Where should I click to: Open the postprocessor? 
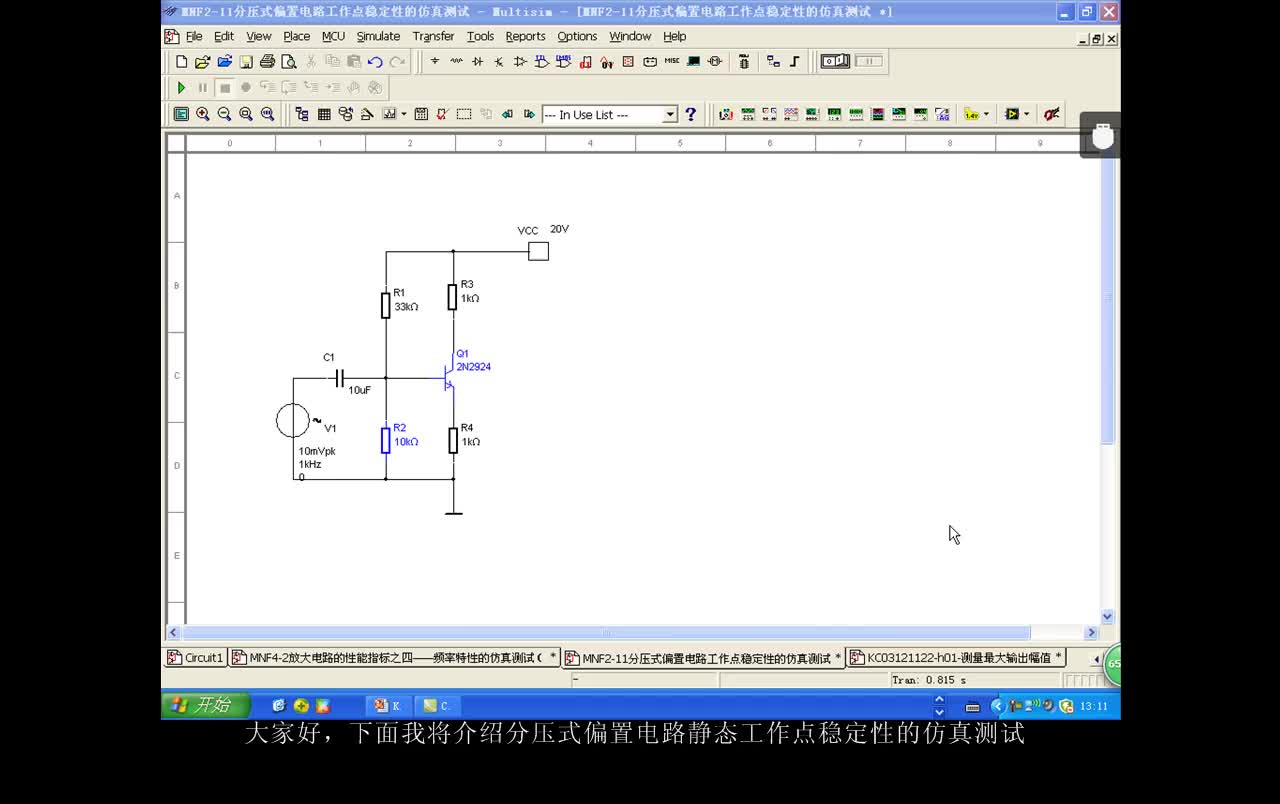click(x=421, y=114)
